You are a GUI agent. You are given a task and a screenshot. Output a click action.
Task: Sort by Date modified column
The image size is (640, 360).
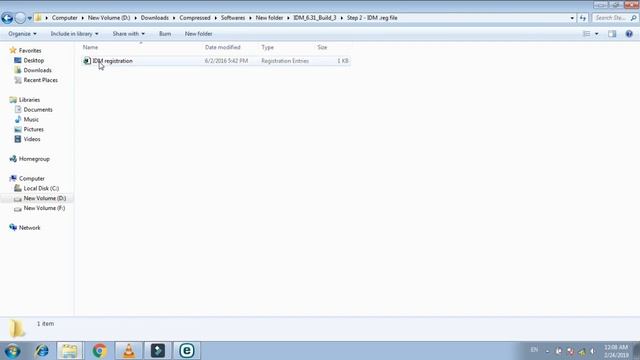click(222, 47)
